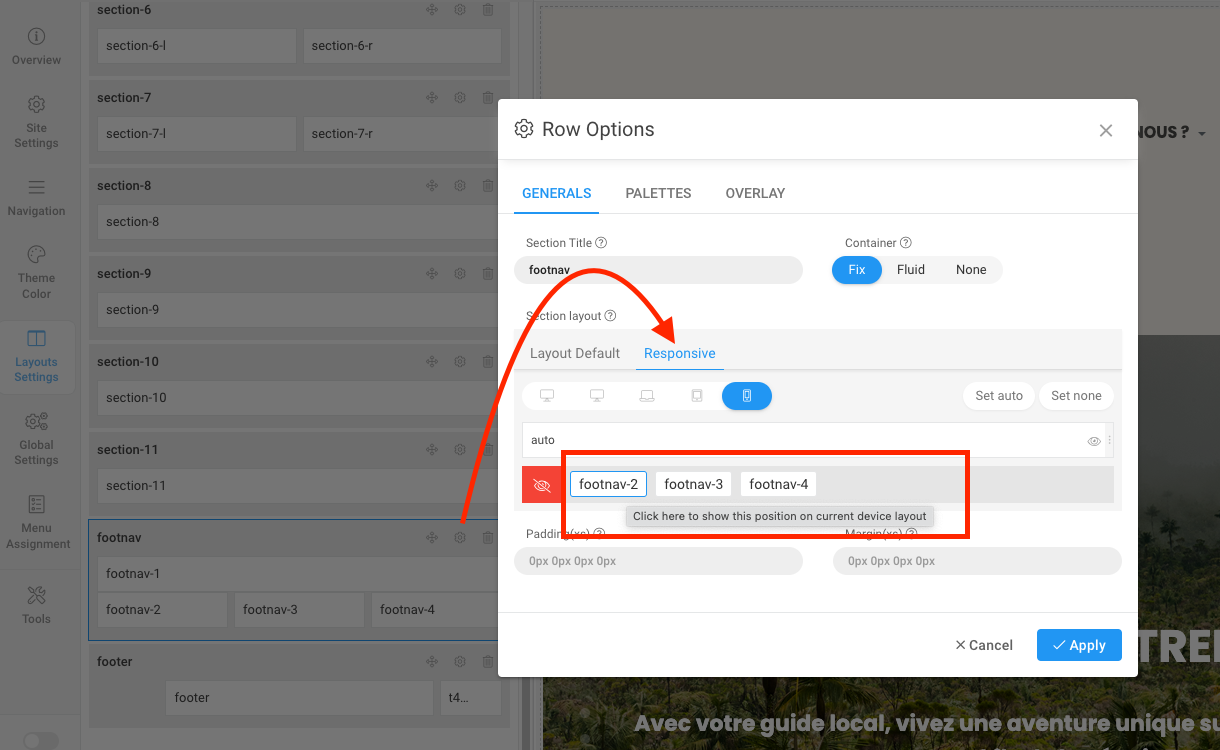The image size is (1220, 750).
Task: Open row settings gear for section-11
Action: [x=460, y=450]
